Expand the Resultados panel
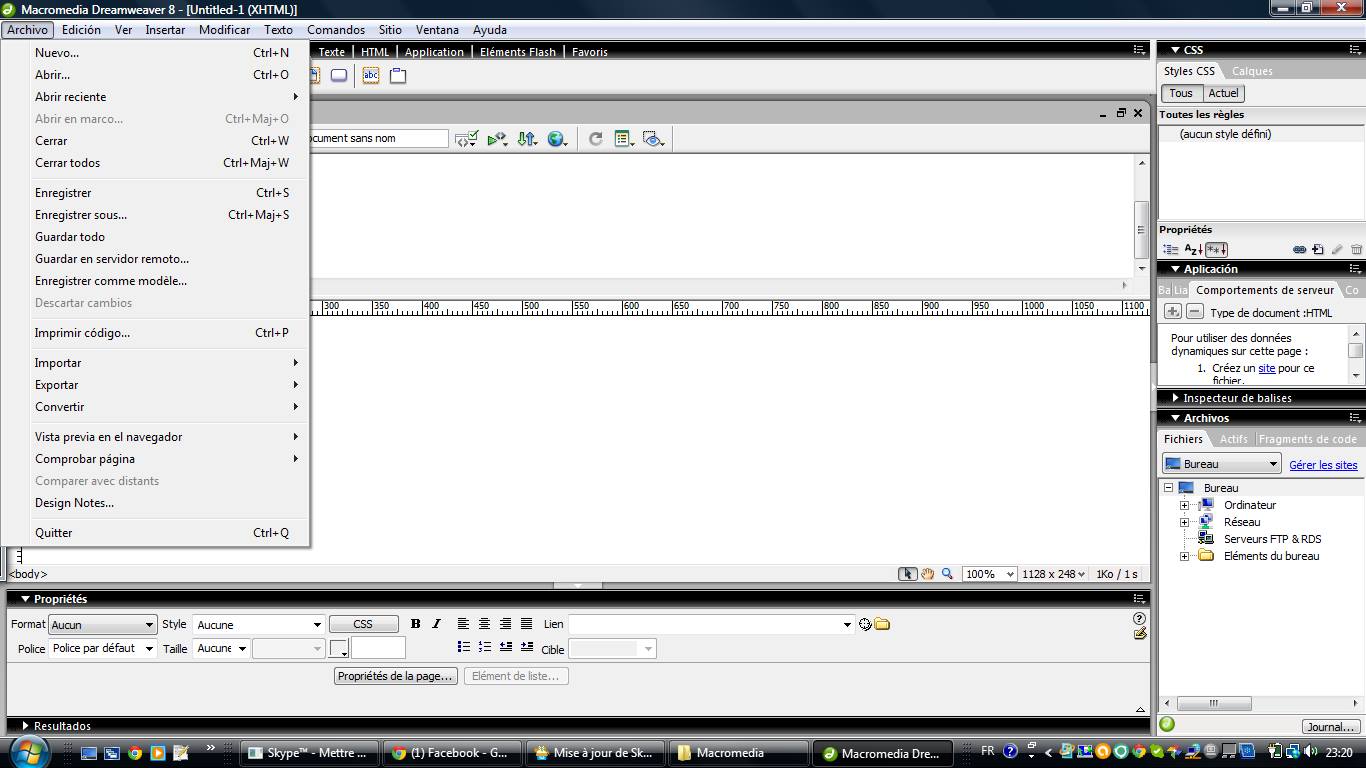Screen dimensions: 1366x768 tap(26, 726)
